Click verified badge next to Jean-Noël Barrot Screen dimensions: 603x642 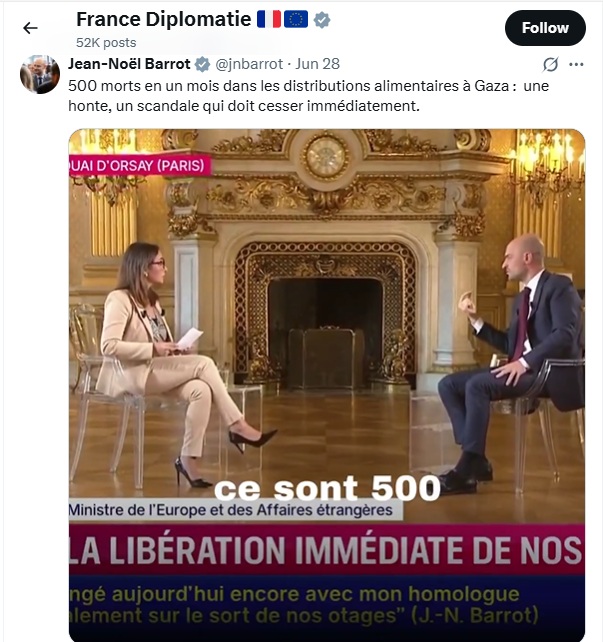[x=202, y=64]
